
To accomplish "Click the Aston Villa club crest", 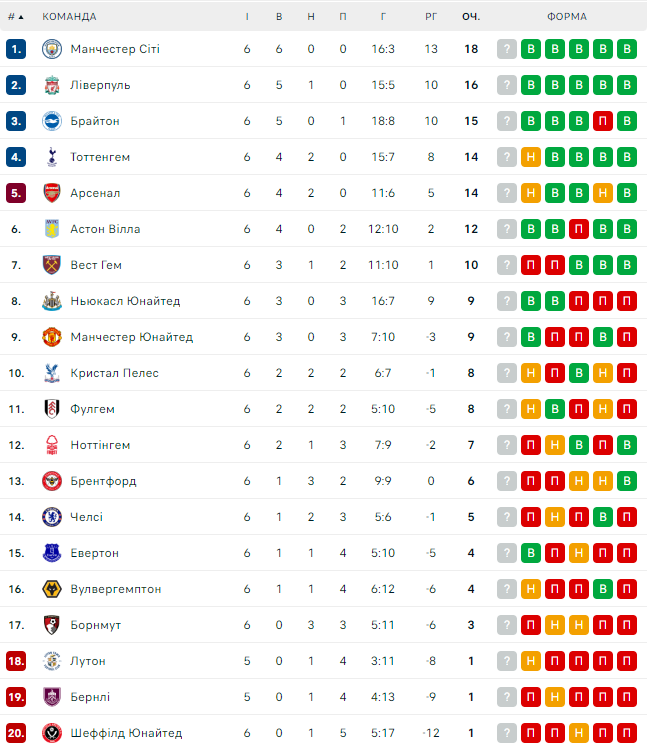I will point(52,229).
